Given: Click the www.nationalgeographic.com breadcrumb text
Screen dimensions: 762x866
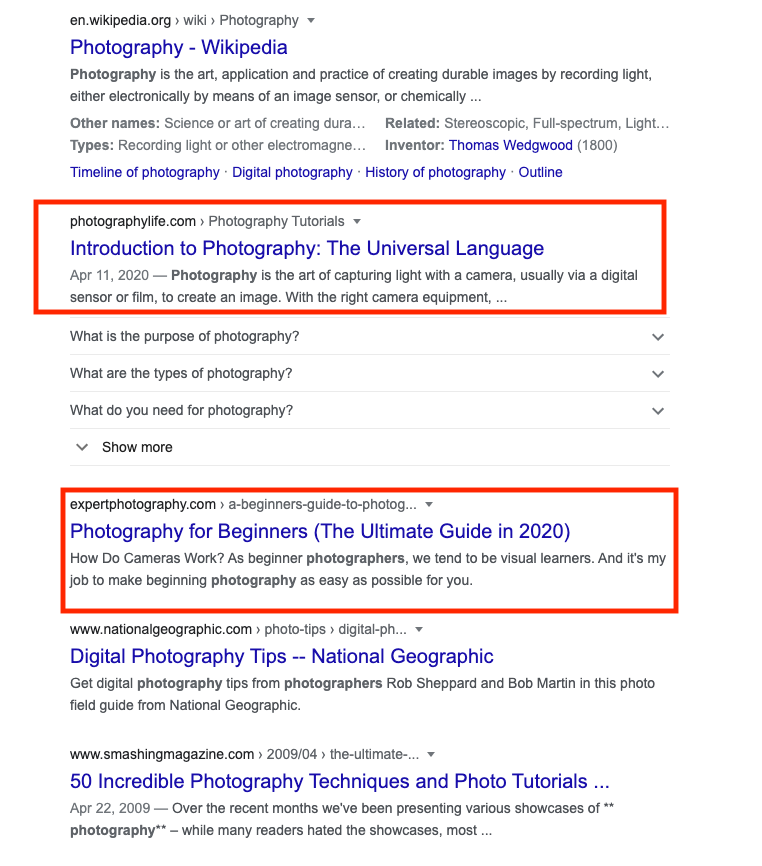Looking at the screenshot, I should point(161,630).
